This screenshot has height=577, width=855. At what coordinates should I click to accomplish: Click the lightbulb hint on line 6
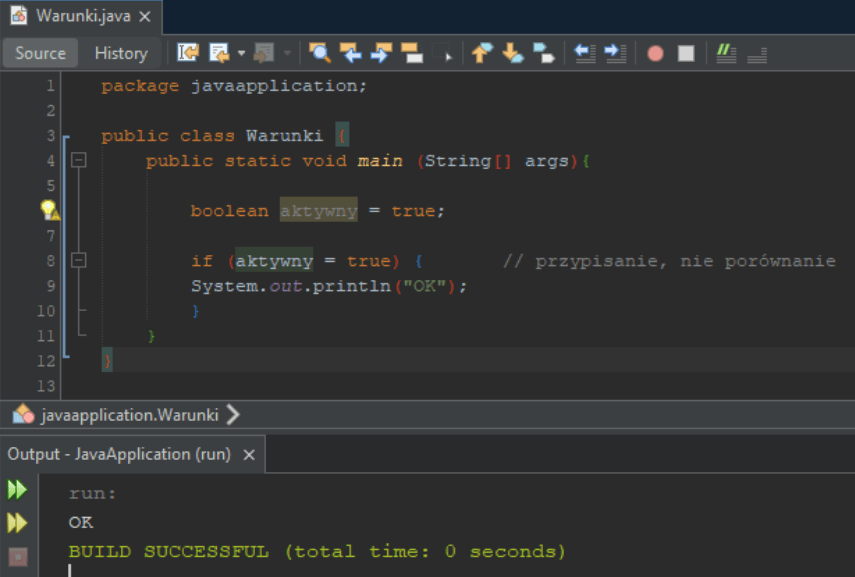[x=49, y=210]
